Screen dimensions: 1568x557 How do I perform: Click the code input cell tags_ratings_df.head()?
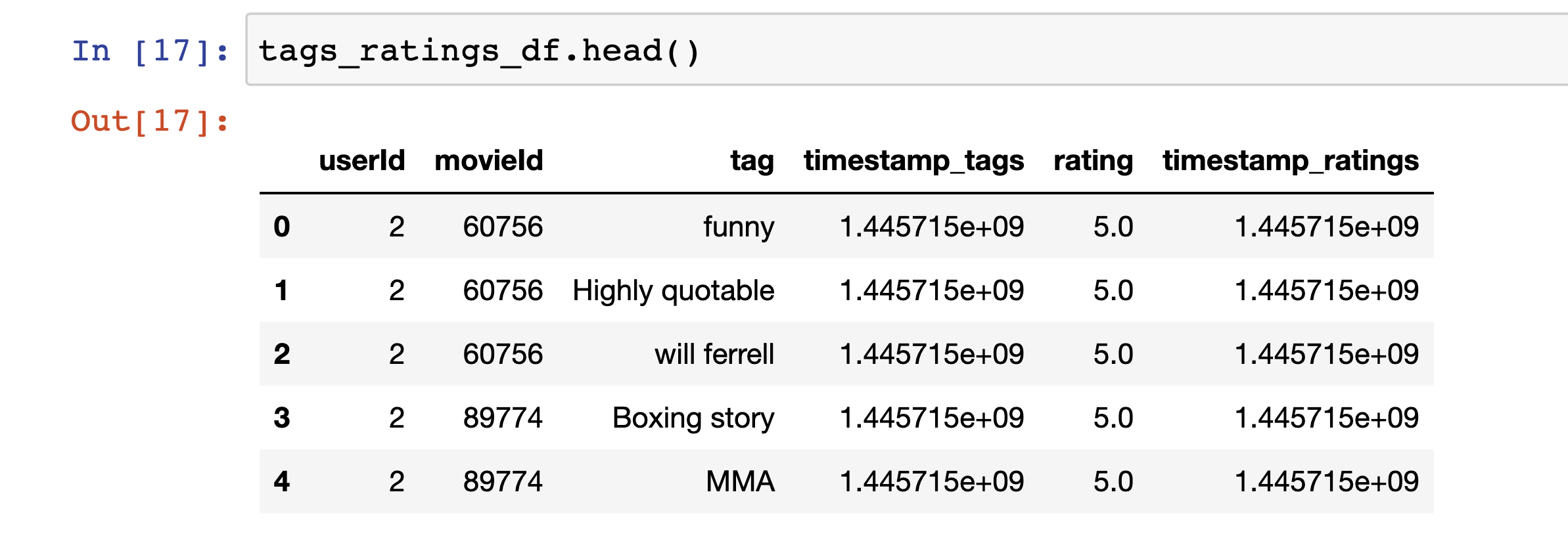(x=907, y=49)
